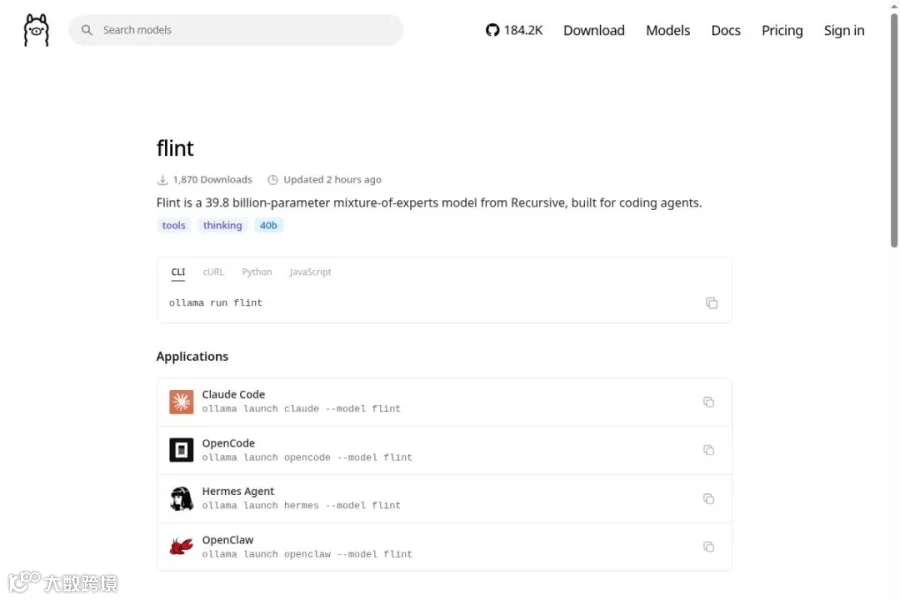Viewport: 900px width, 600px height.
Task: Copy the Hermes Agent launch command
Action: 709,498
